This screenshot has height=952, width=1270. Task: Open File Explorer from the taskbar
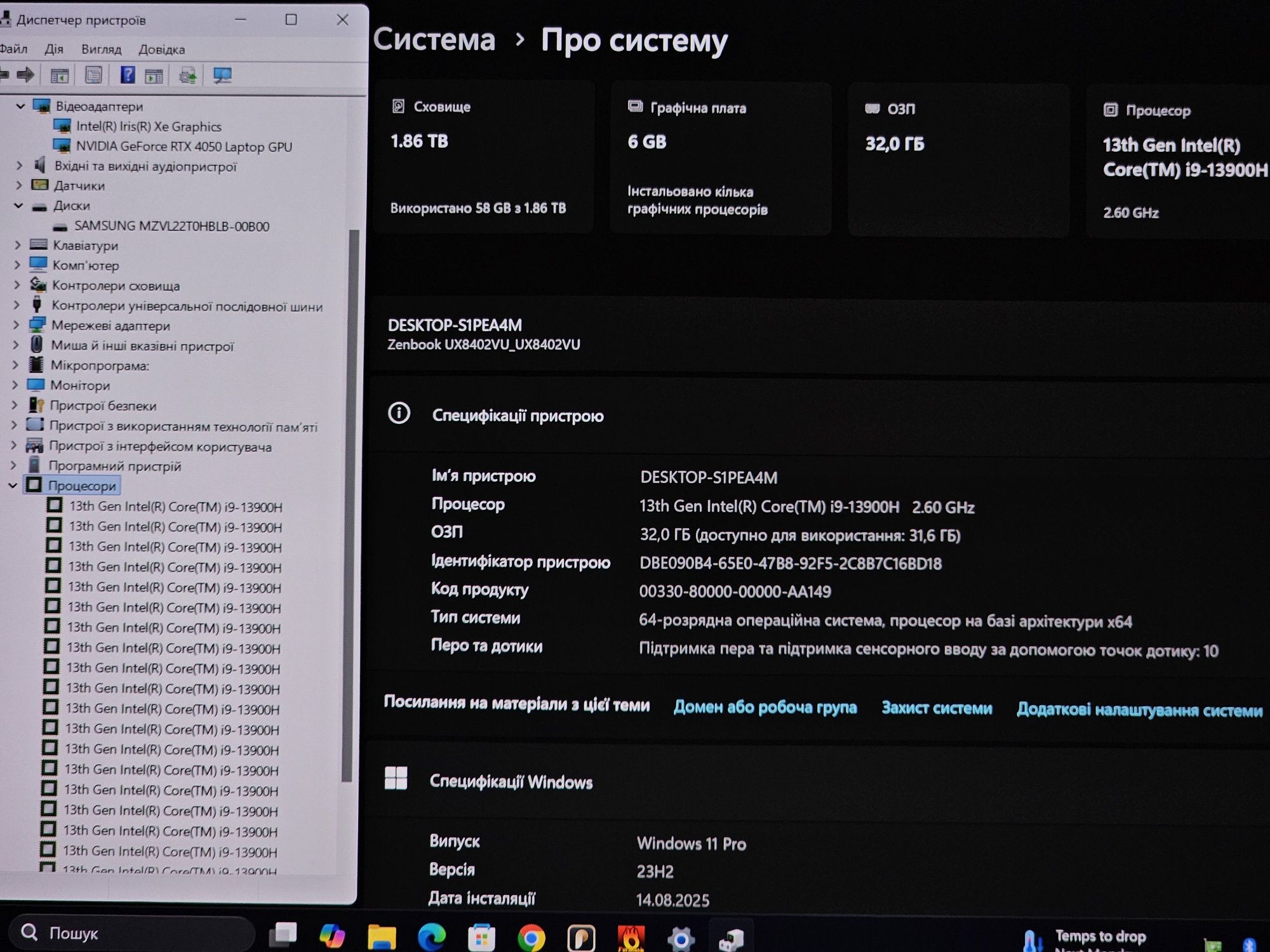tap(382, 936)
